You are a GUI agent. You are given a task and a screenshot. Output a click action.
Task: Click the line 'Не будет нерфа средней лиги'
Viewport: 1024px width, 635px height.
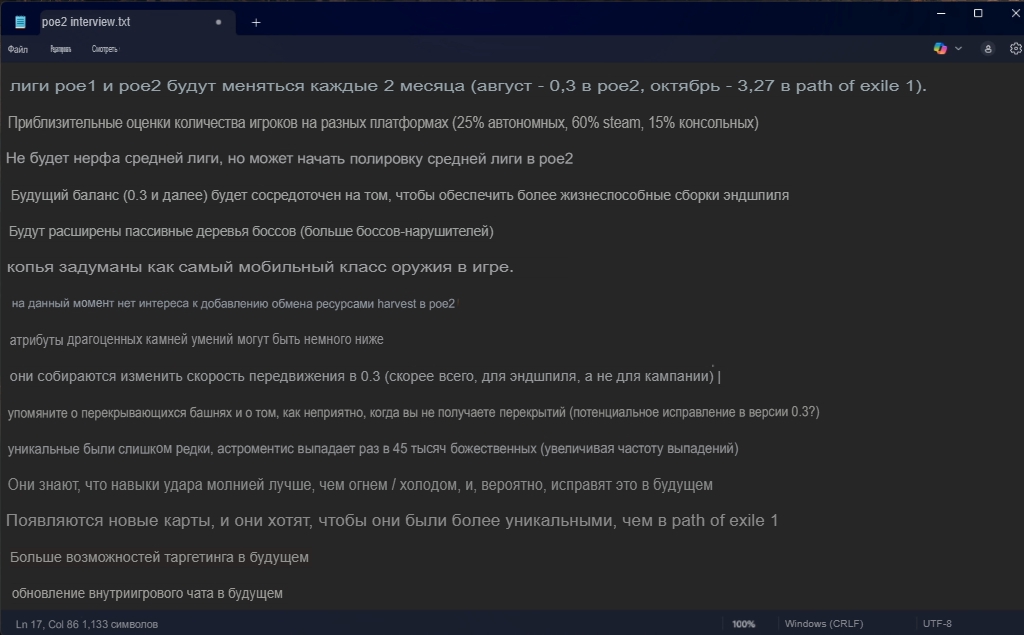(x=289, y=159)
